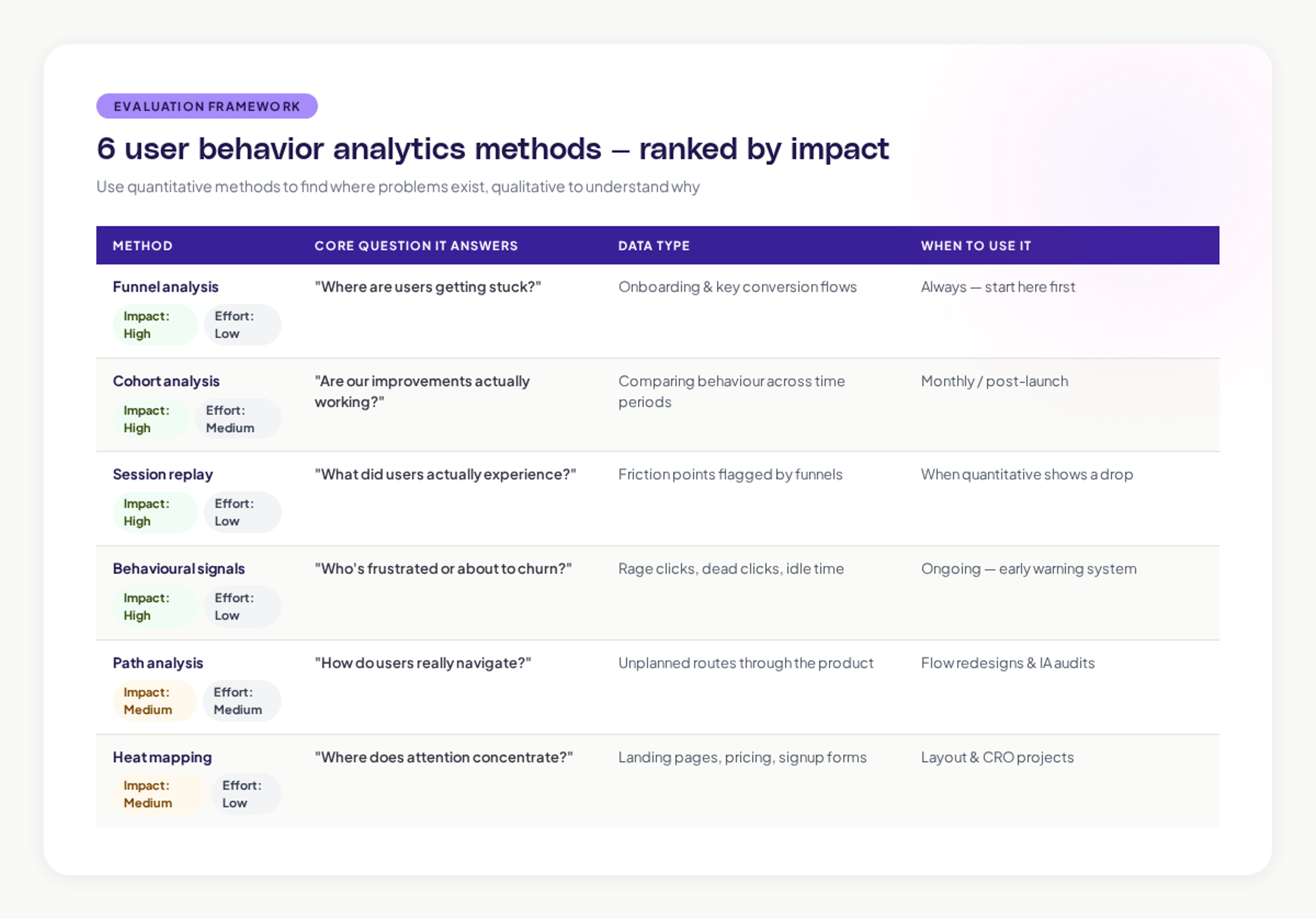Select the Funnel analysis method name

tap(166, 287)
